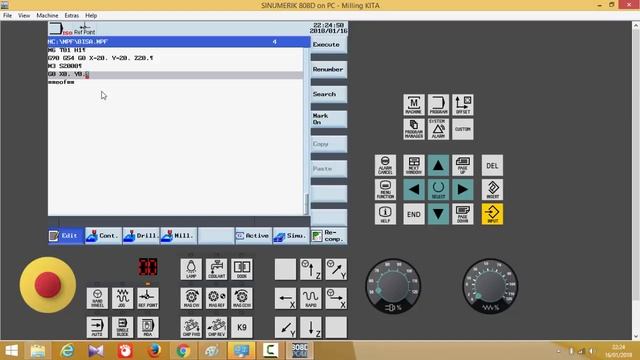Screen dimensions: 640x360
Task: Select the Drill. softkey tab
Action: (141, 236)
